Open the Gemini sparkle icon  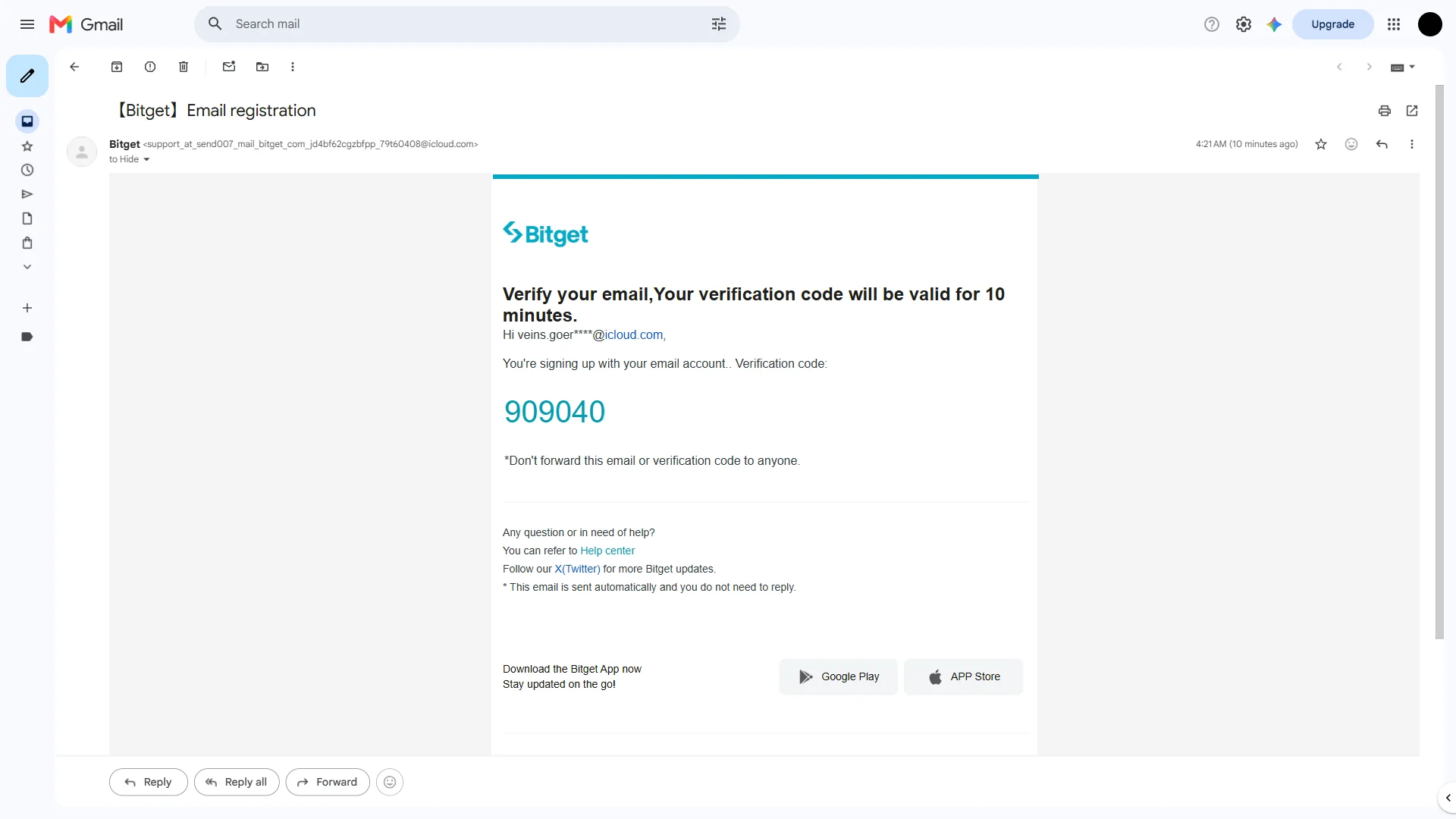click(x=1274, y=24)
